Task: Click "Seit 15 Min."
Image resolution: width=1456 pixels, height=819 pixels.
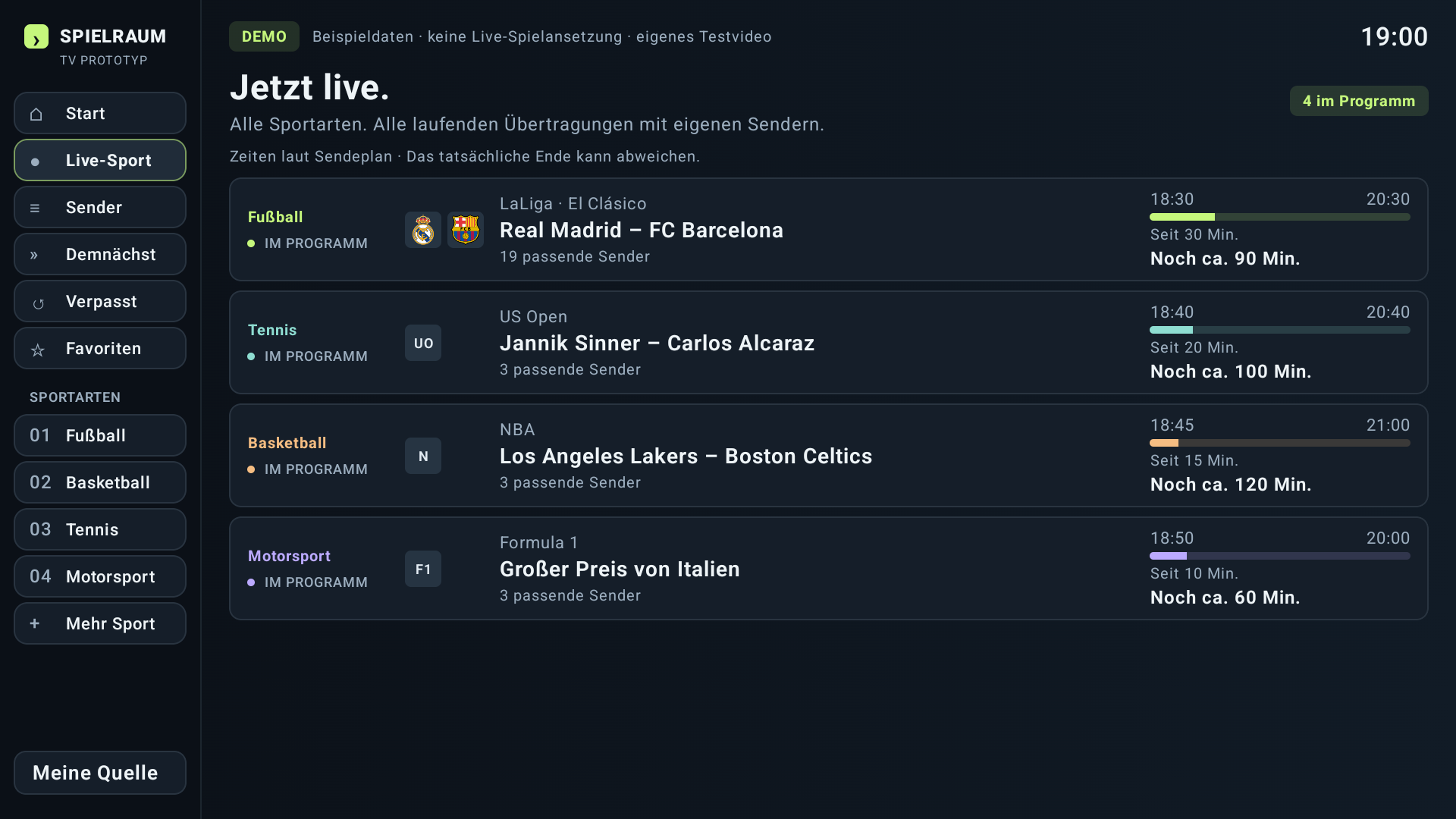Action: (x=1194, y=460)
